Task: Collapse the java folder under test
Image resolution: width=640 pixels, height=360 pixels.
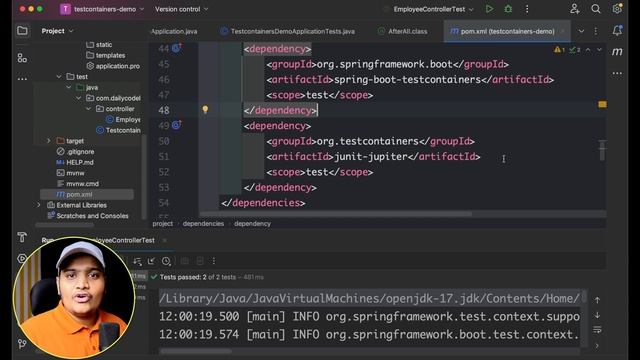Action: point(69,87)
